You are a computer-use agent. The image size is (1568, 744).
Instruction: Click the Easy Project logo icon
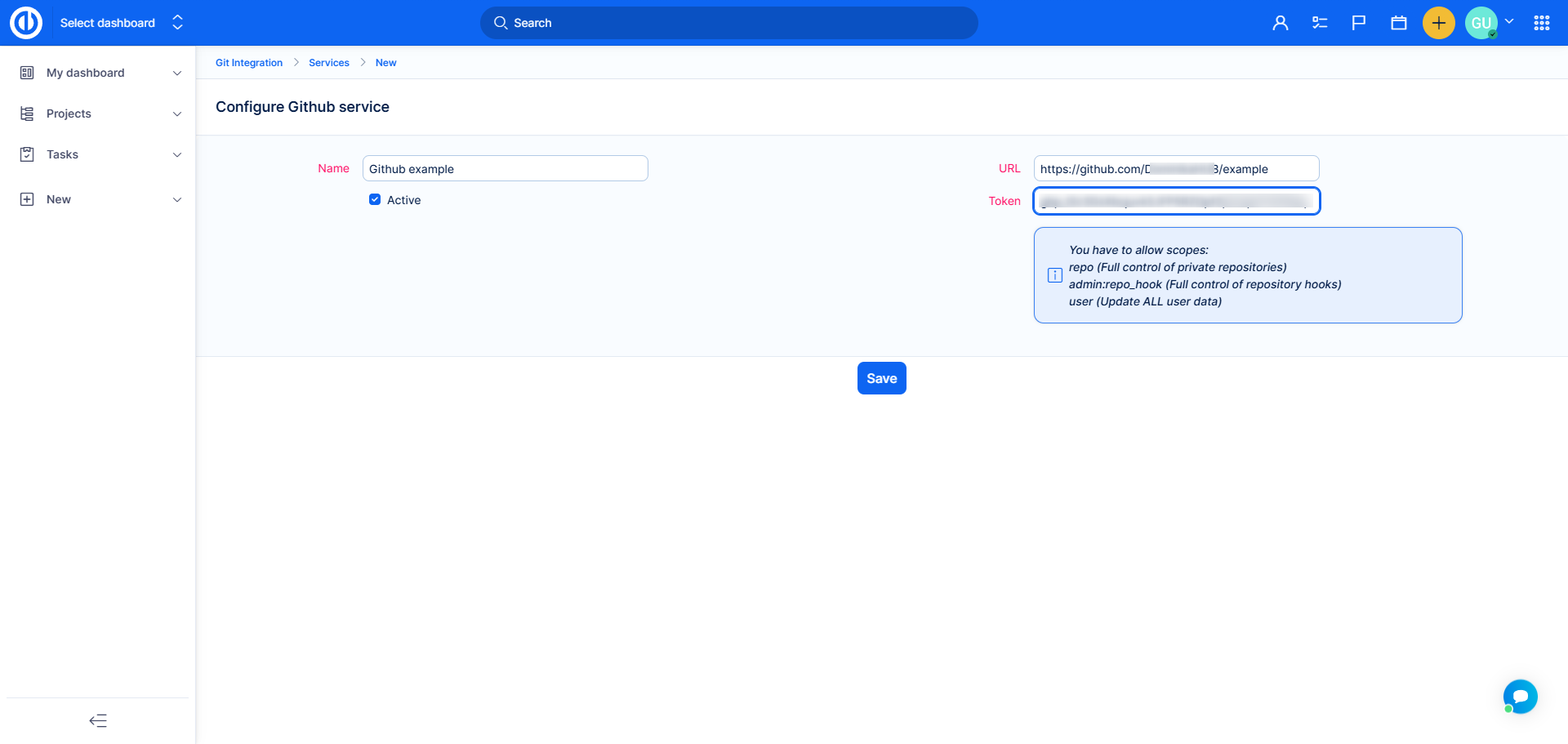coord(25,23)
